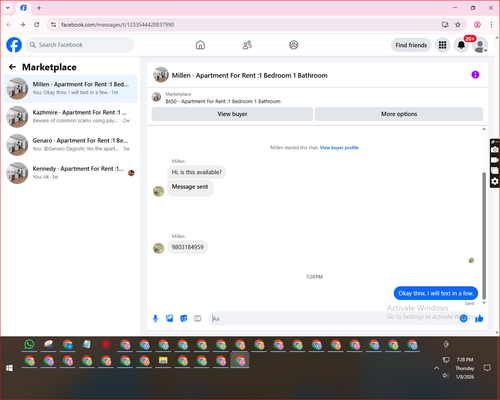Open Millen apartment conversation

(70, 89)
